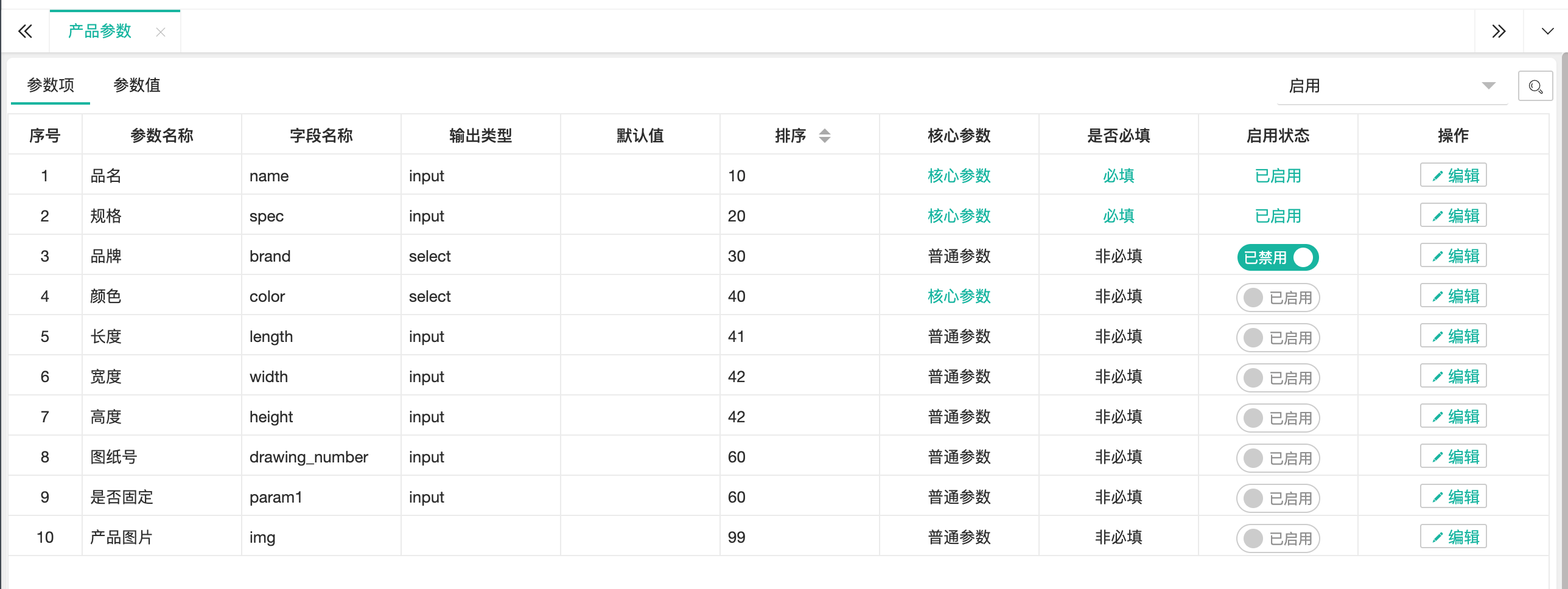Select the 参数项 tab

pos(51,85)
